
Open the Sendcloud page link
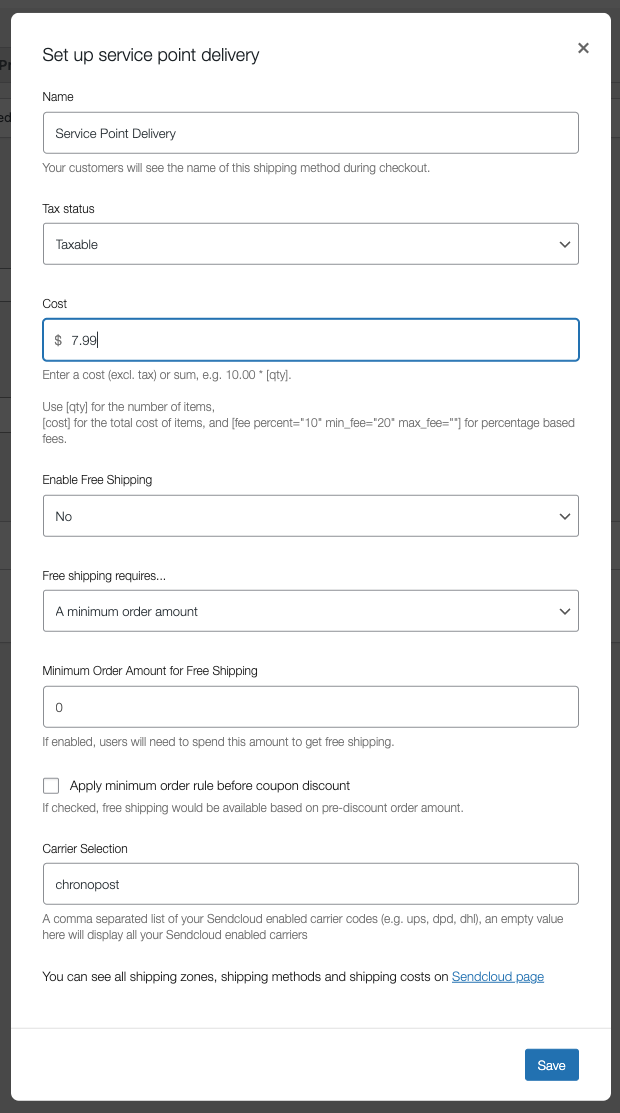point(498,977)
